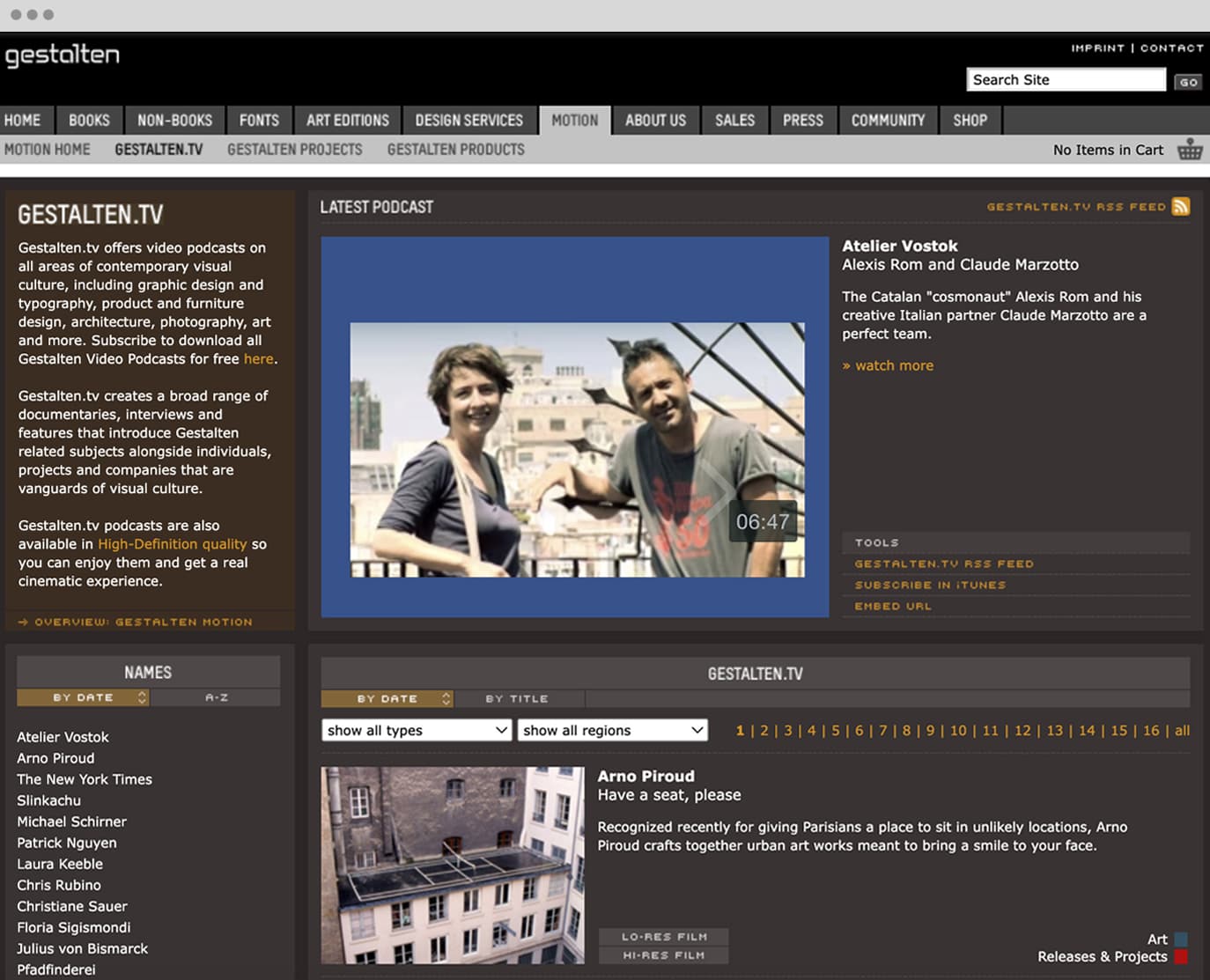
Task: Go to pagination page 10
Action: click(x=958, y=731)
